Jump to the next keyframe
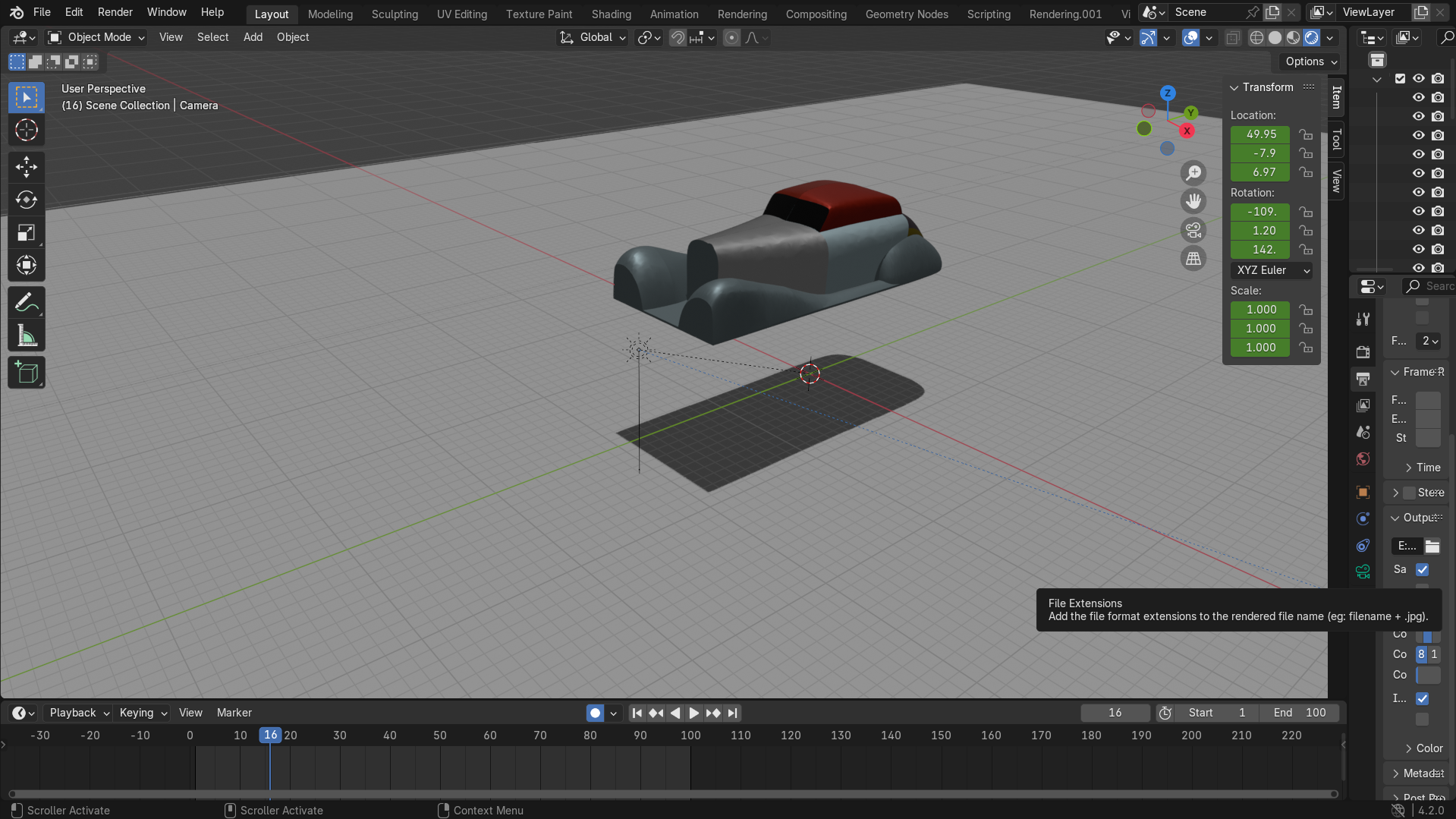 click(713, 713)
